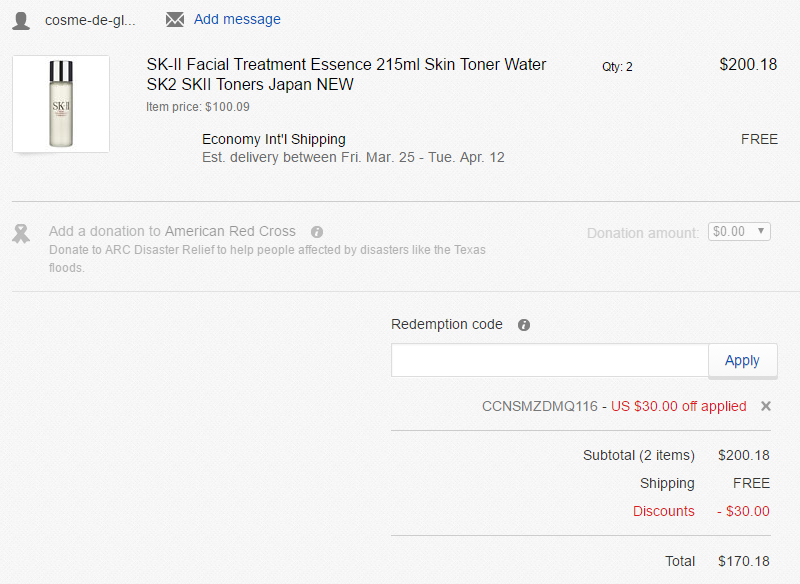The width and height of the screenshot is (800, 584).
Task: Click the Add a donation heading text
Action: point(172,232)
